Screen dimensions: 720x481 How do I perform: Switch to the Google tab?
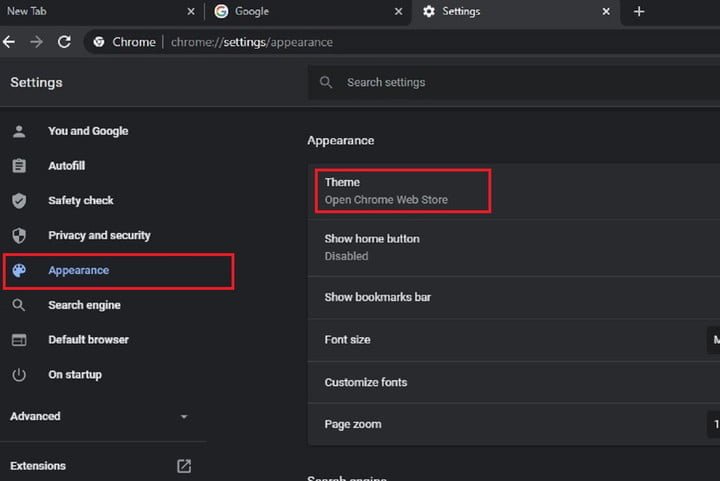click(300, 12)
